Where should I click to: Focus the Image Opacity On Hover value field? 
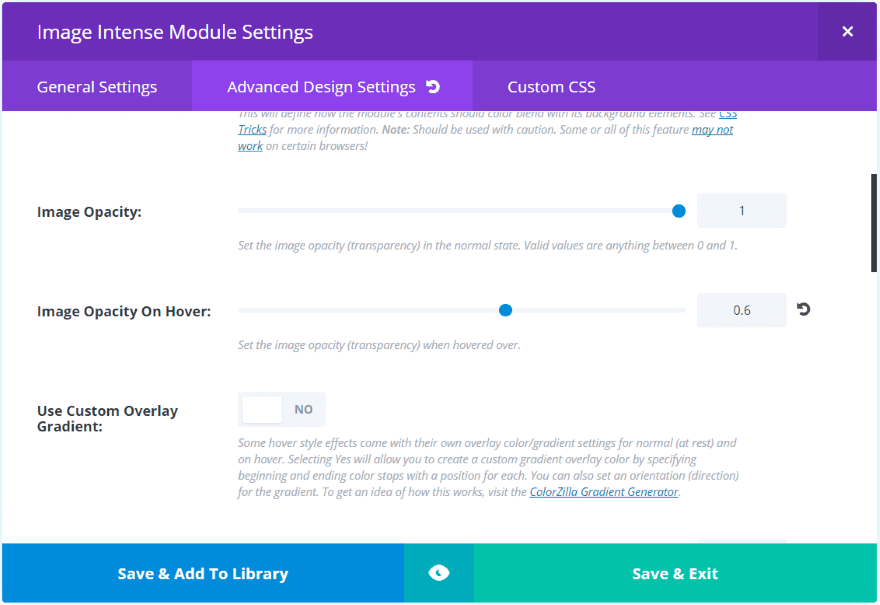pos(741,310)
